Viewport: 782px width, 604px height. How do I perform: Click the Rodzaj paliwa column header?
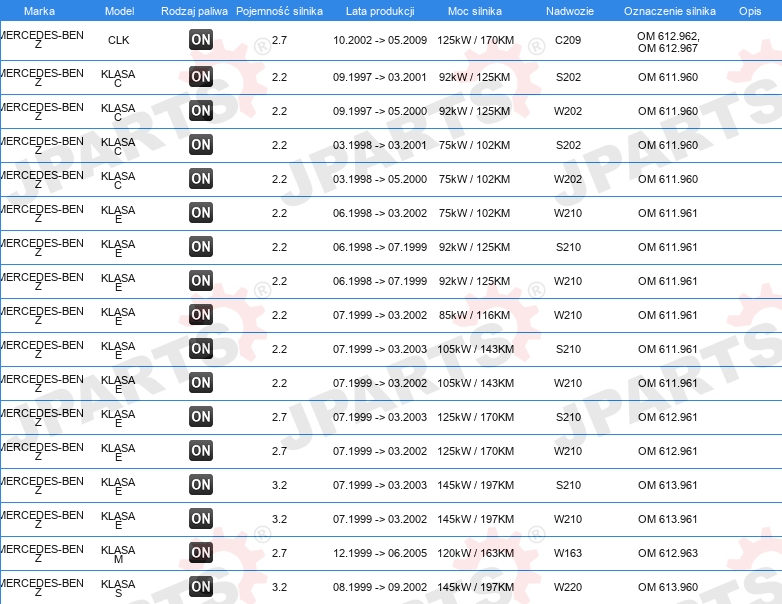coord(194,11)
